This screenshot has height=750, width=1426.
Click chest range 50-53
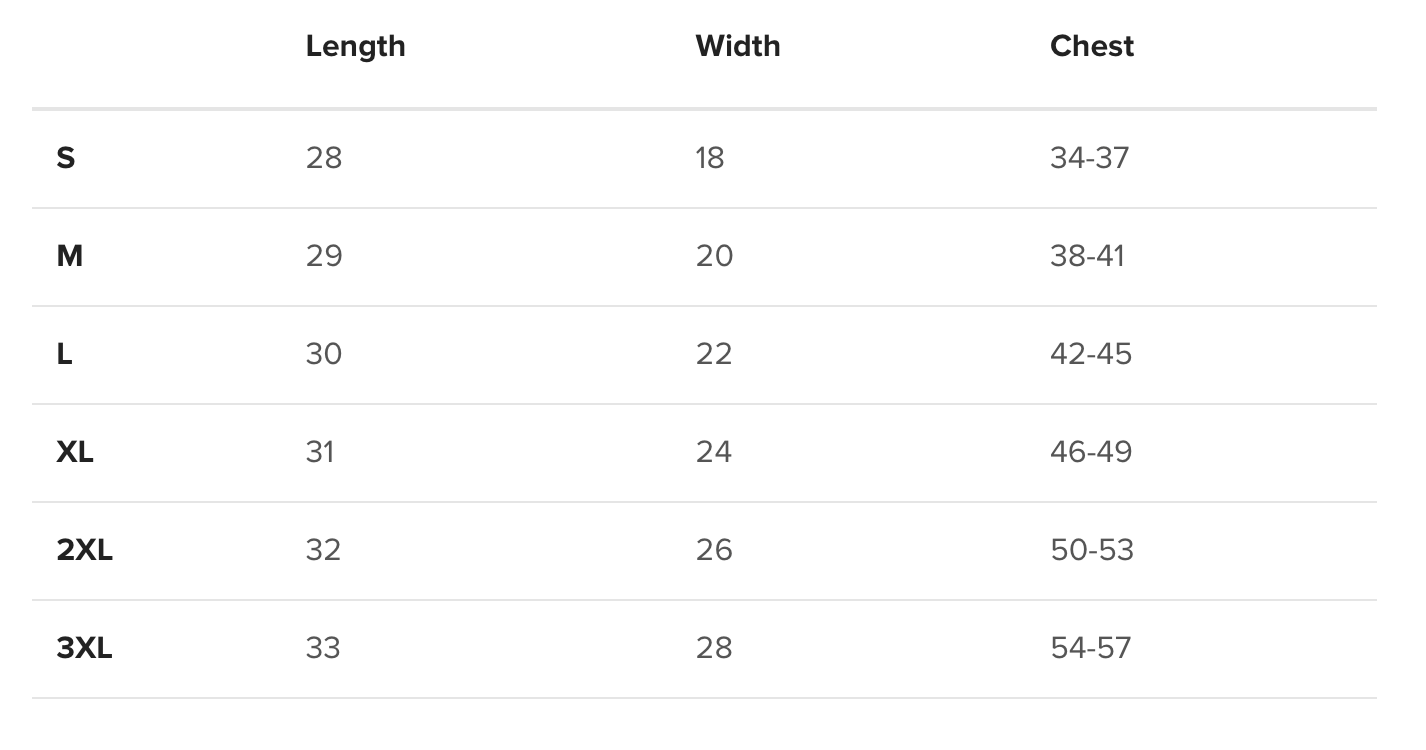(1091, 550)
